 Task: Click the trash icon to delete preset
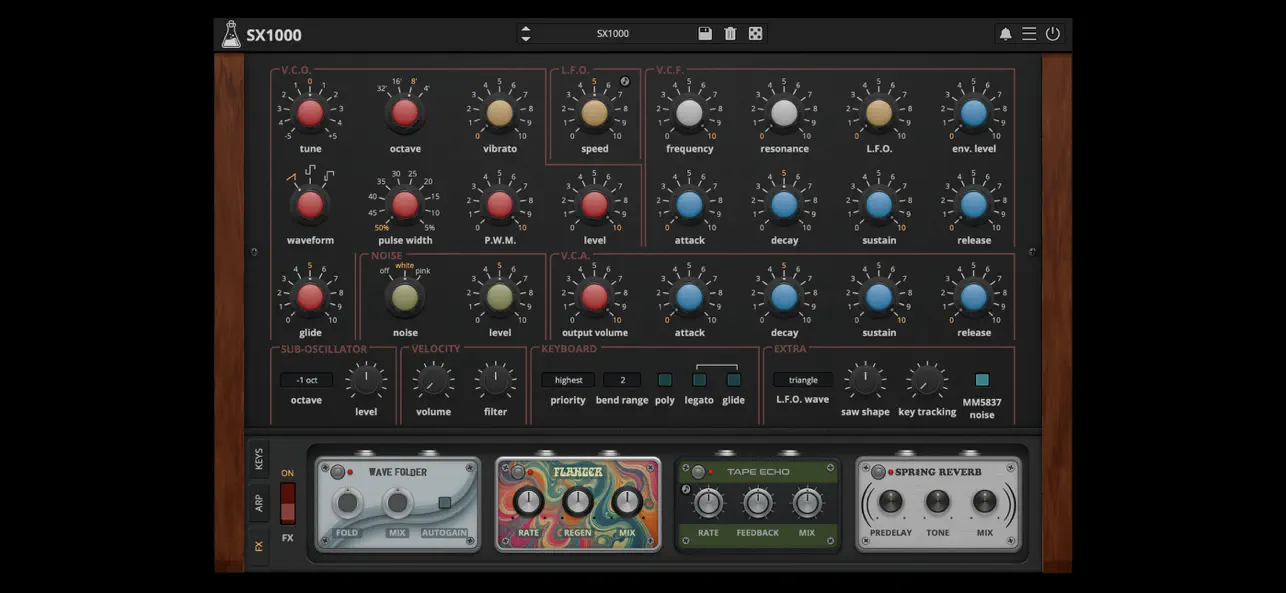click(x=730, y=33)
